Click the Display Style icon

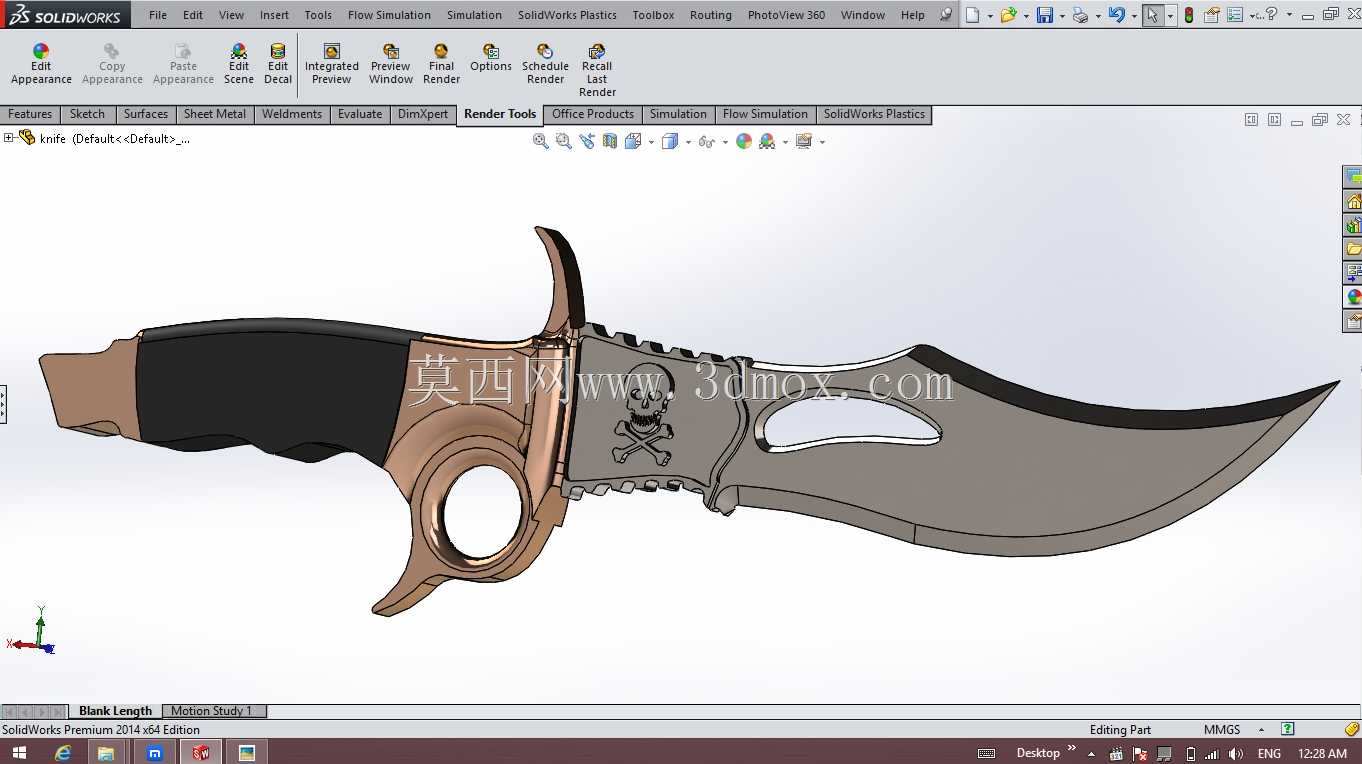(670, 142)
